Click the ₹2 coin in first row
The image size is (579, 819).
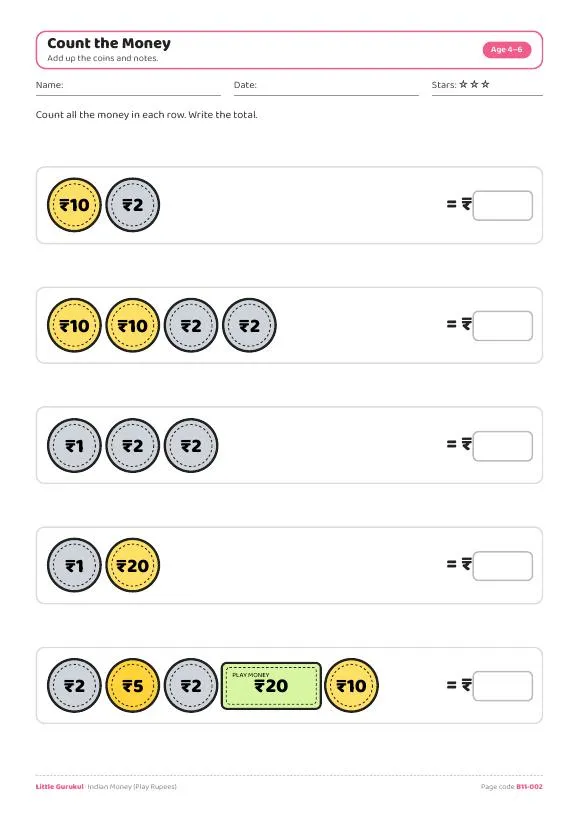[x=133, y=205]
